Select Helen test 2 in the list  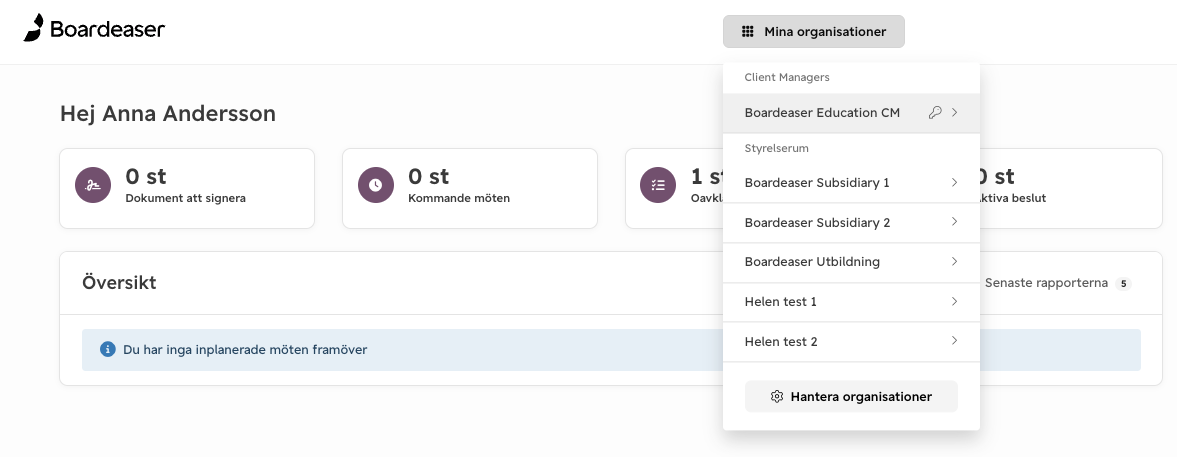pos(851,341)
